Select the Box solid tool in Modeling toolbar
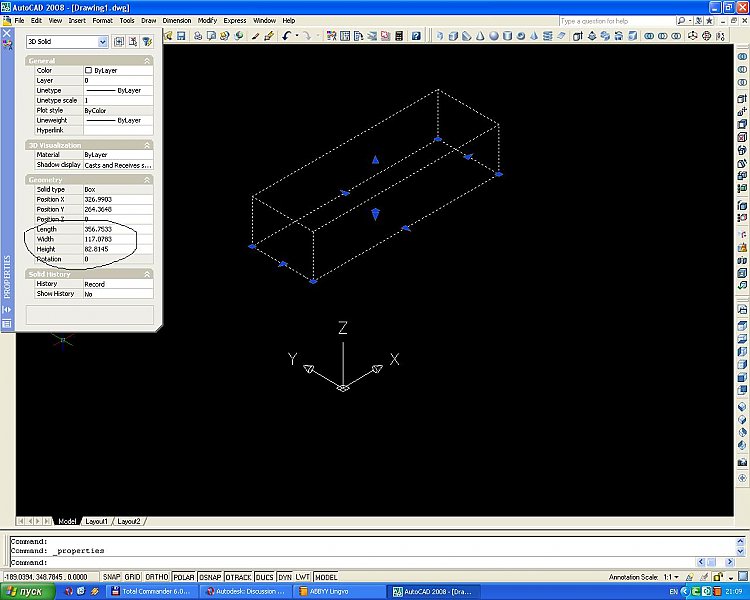This screenshot has height=600, width=750. (x=453, y=36)
